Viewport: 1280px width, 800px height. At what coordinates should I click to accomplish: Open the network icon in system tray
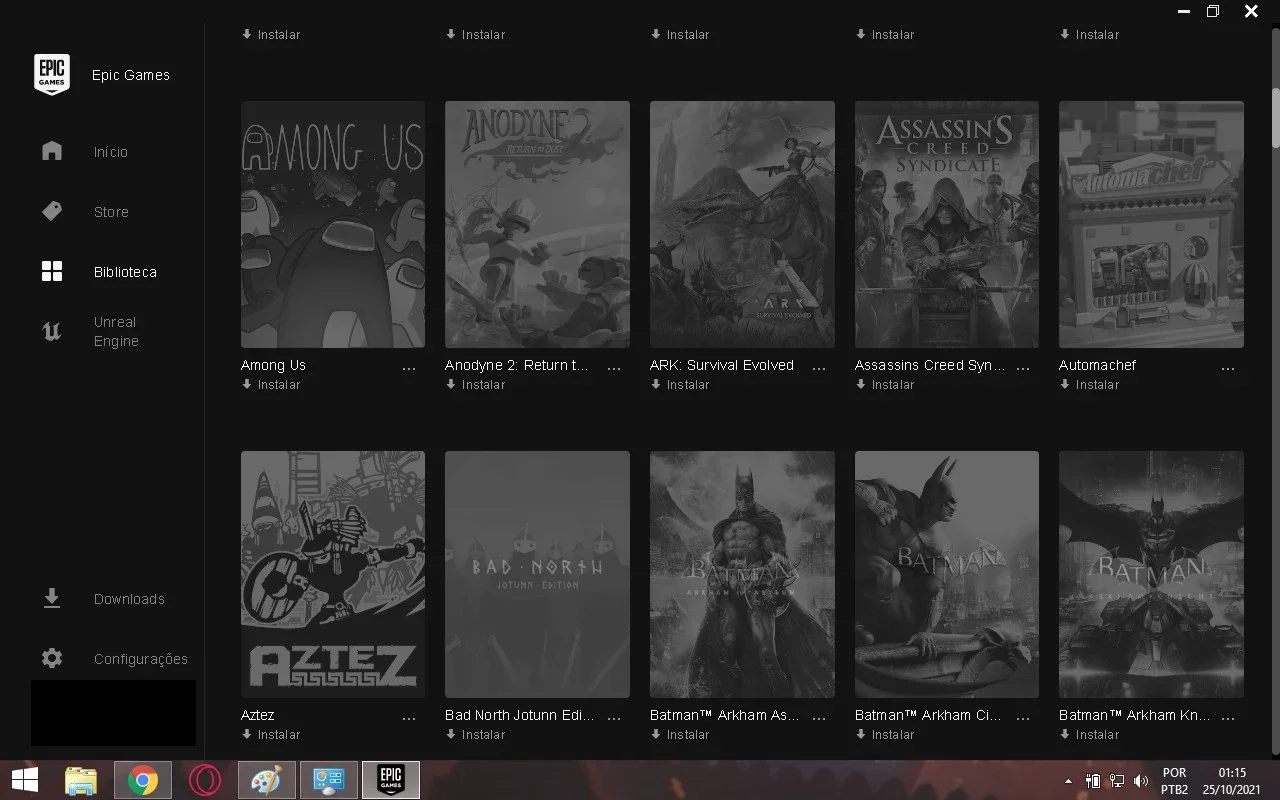coord(1117,780)
